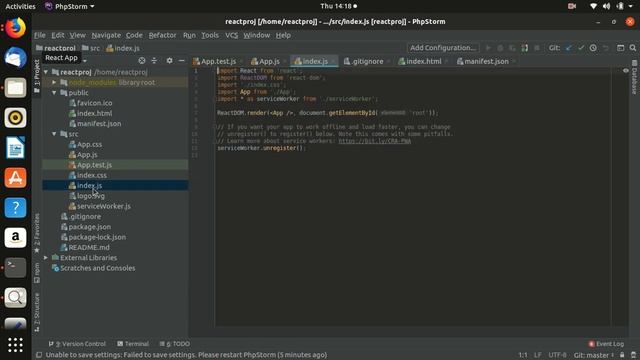
Task: Open Firefox from the dock
Action: 16,28
